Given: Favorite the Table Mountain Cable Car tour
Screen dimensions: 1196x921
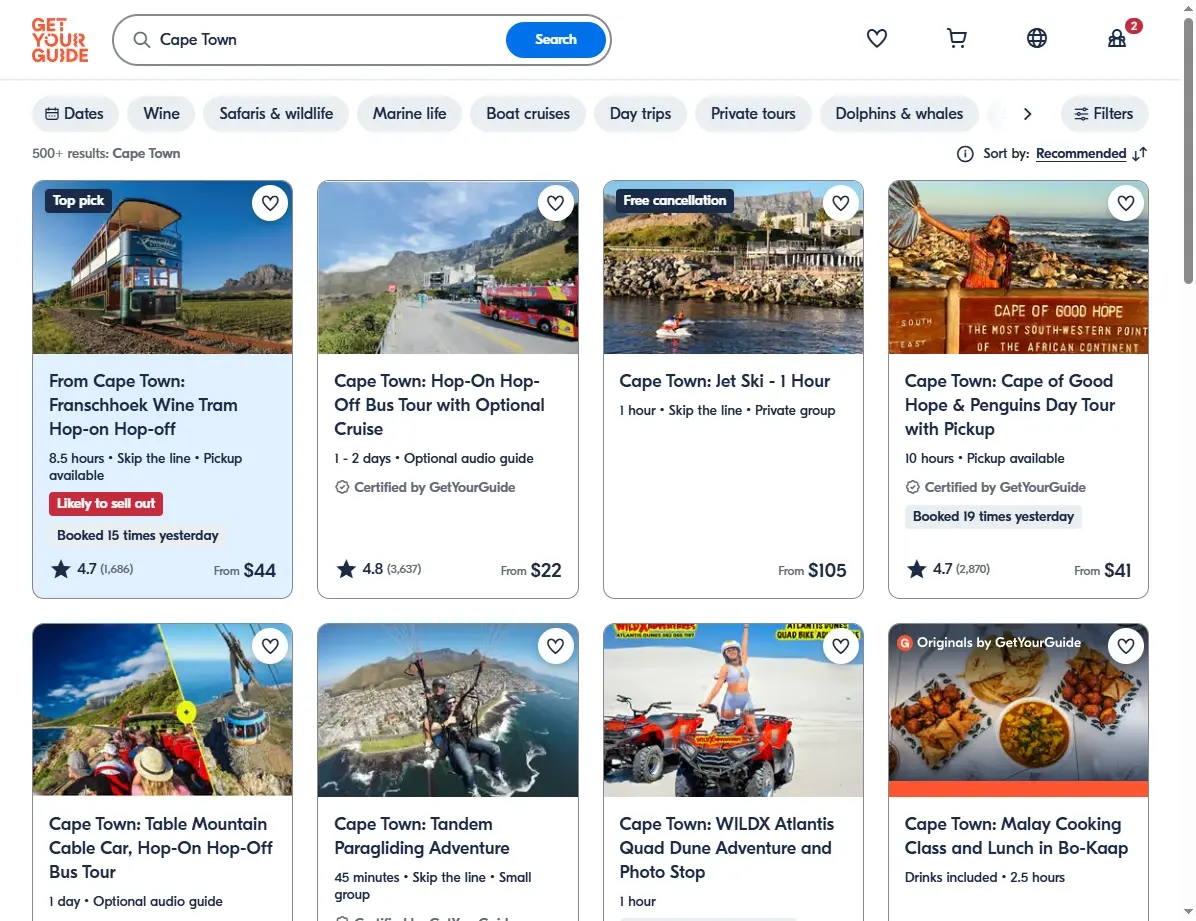Looking at the screenshot, I should pyautogui.click(x=270, y=646).
